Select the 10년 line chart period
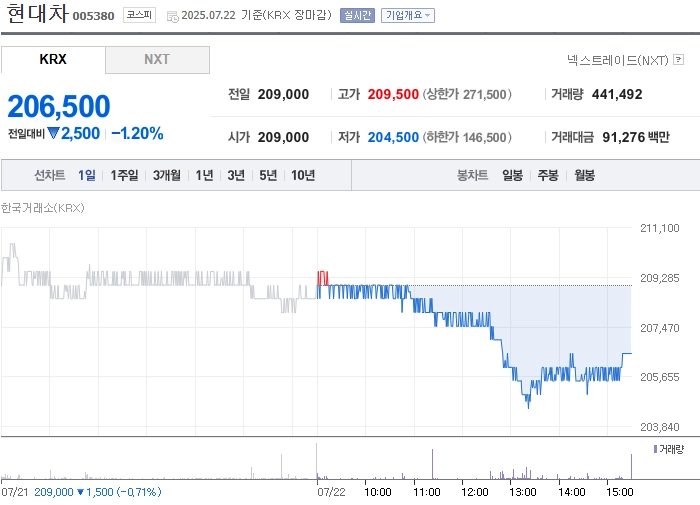 coord(303,175)
